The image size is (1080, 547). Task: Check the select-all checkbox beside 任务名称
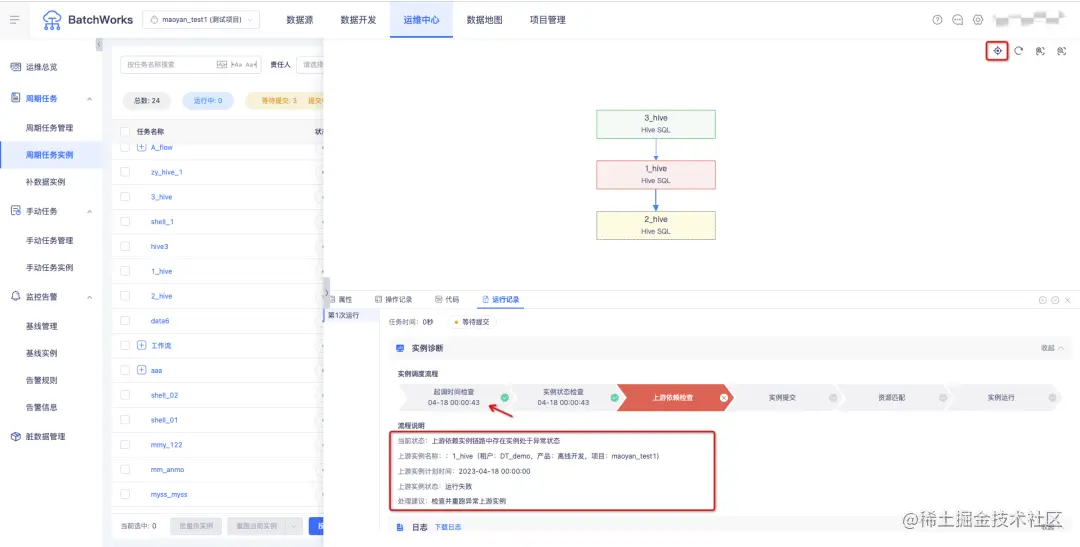[125, 132]
